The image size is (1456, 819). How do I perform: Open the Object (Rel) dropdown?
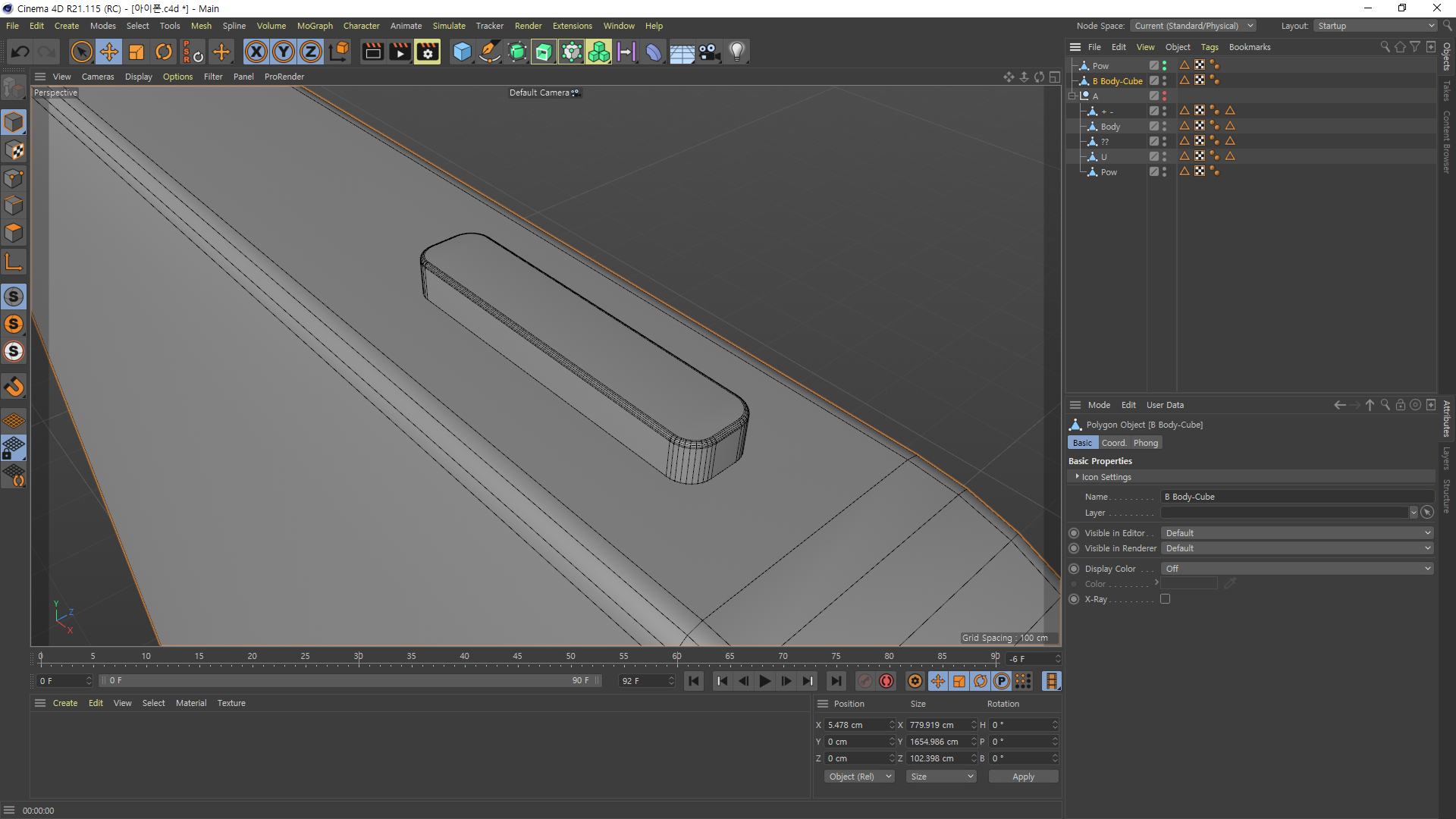pyautogui.click(x=859, y=777)
